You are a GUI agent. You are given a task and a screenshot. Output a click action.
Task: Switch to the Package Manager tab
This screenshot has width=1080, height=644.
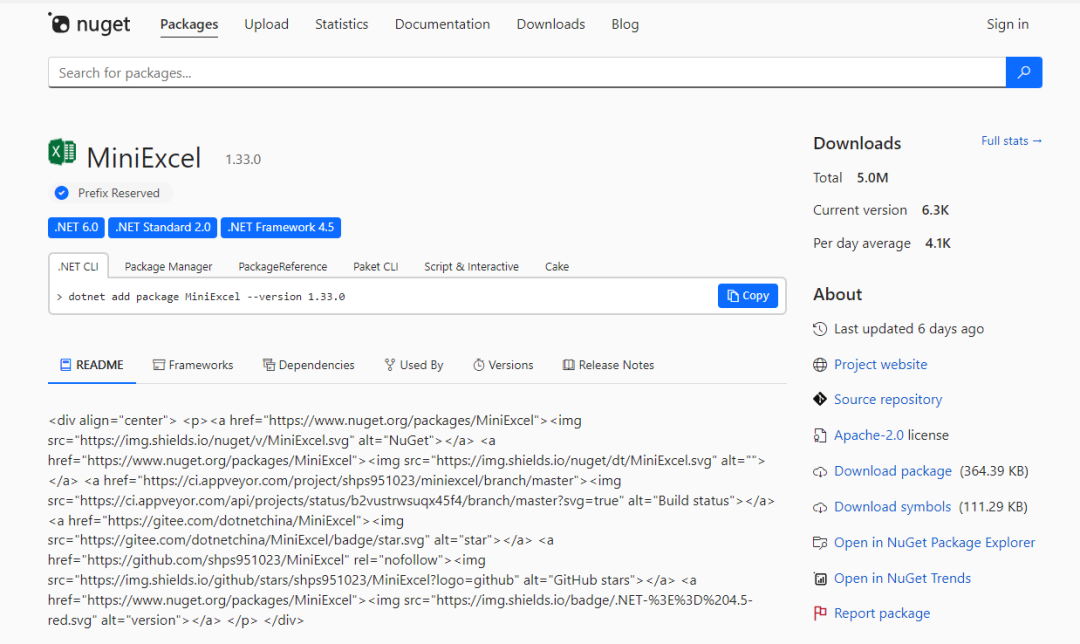pyautogui.click(x=168, y=267)
